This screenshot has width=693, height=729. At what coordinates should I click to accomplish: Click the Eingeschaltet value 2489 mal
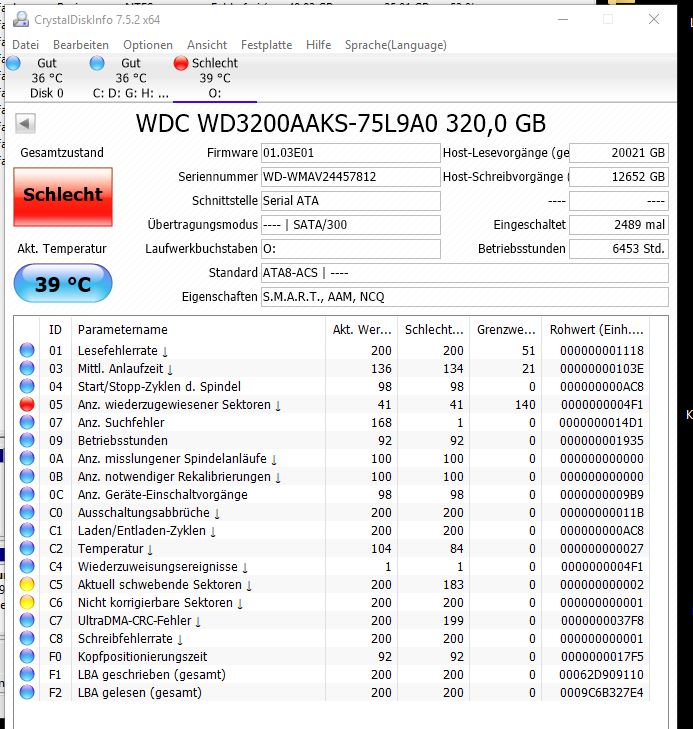click(619, 225)
